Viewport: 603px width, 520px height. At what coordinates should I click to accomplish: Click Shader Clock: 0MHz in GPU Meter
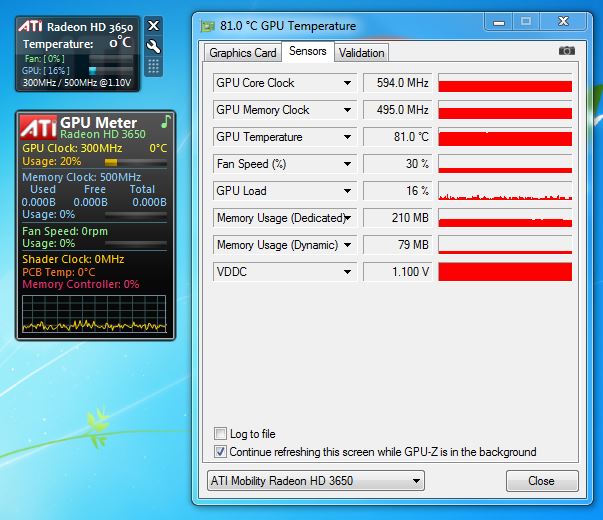pyautogui.click(x=73, y=259)
